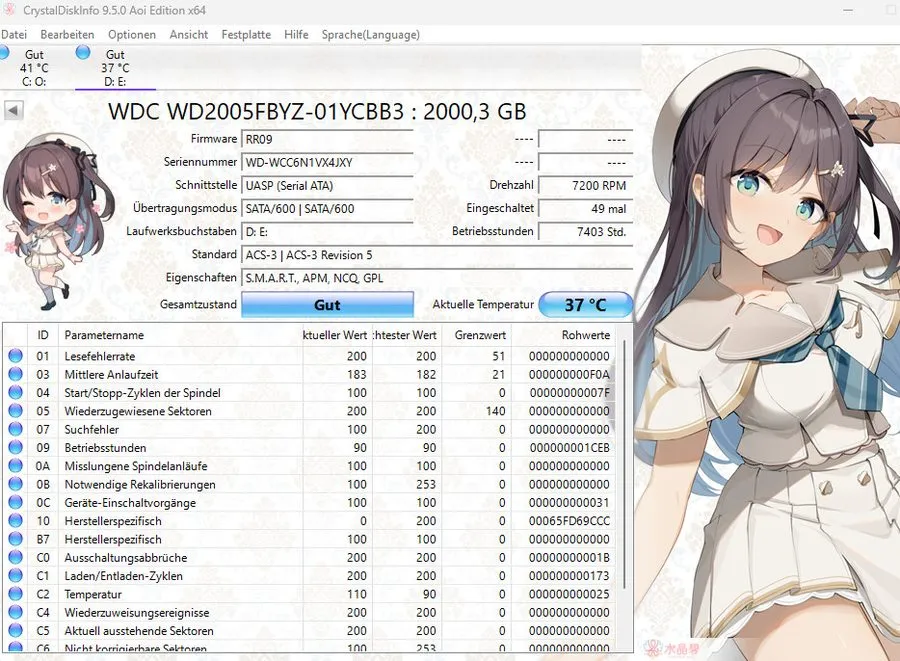Minimize the CrystalDiskInfo window

(848, 10)
